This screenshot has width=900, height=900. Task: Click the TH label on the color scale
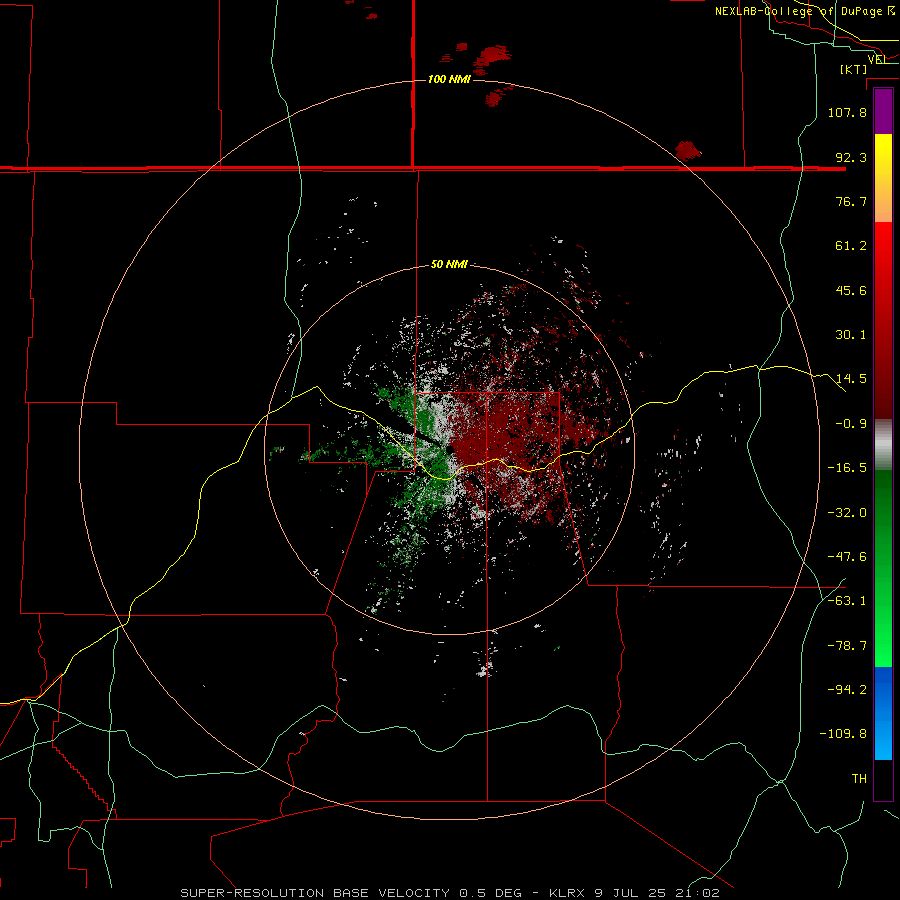(859, 779)
